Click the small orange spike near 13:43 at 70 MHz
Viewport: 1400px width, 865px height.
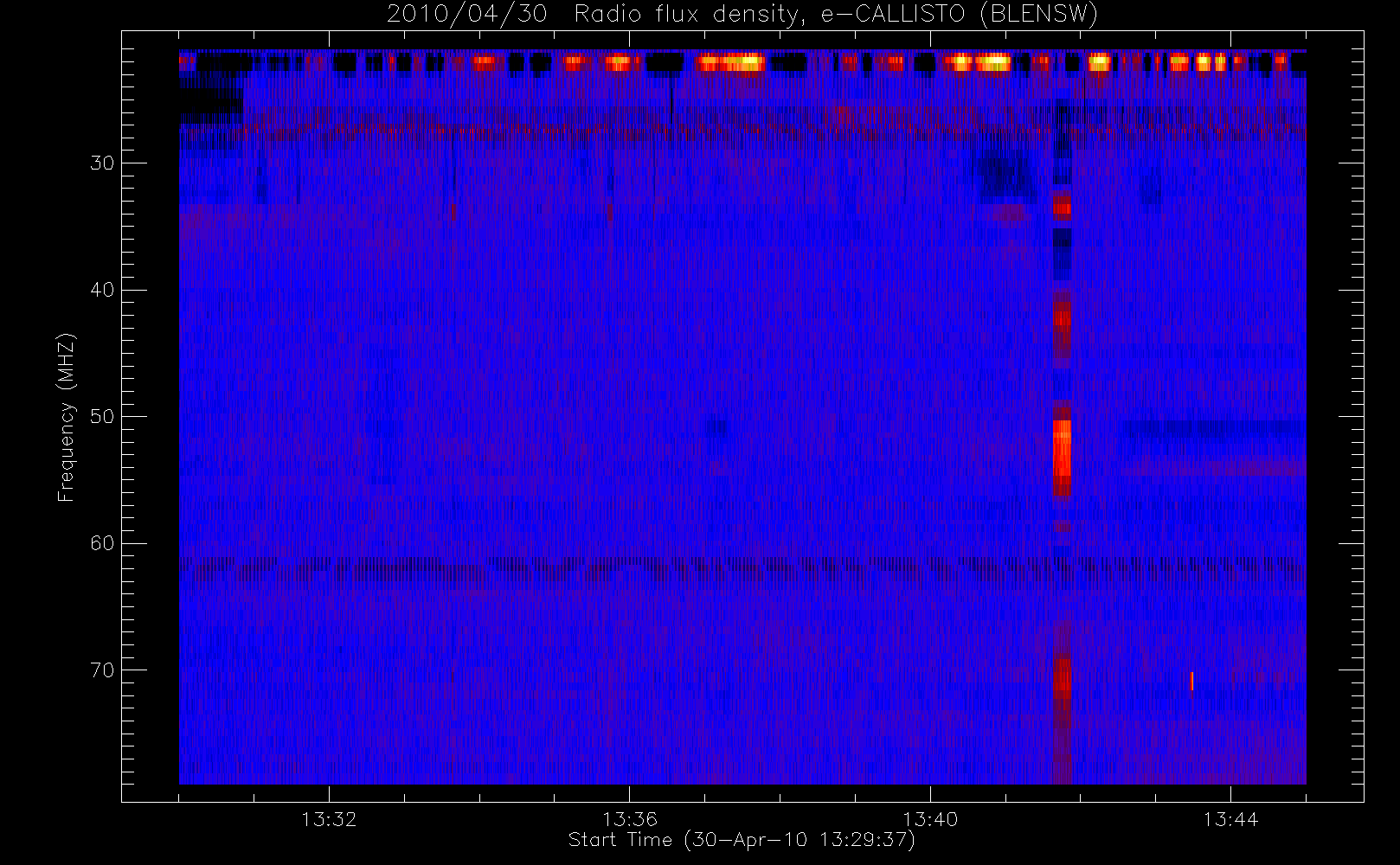click(x=1191, y=681)
